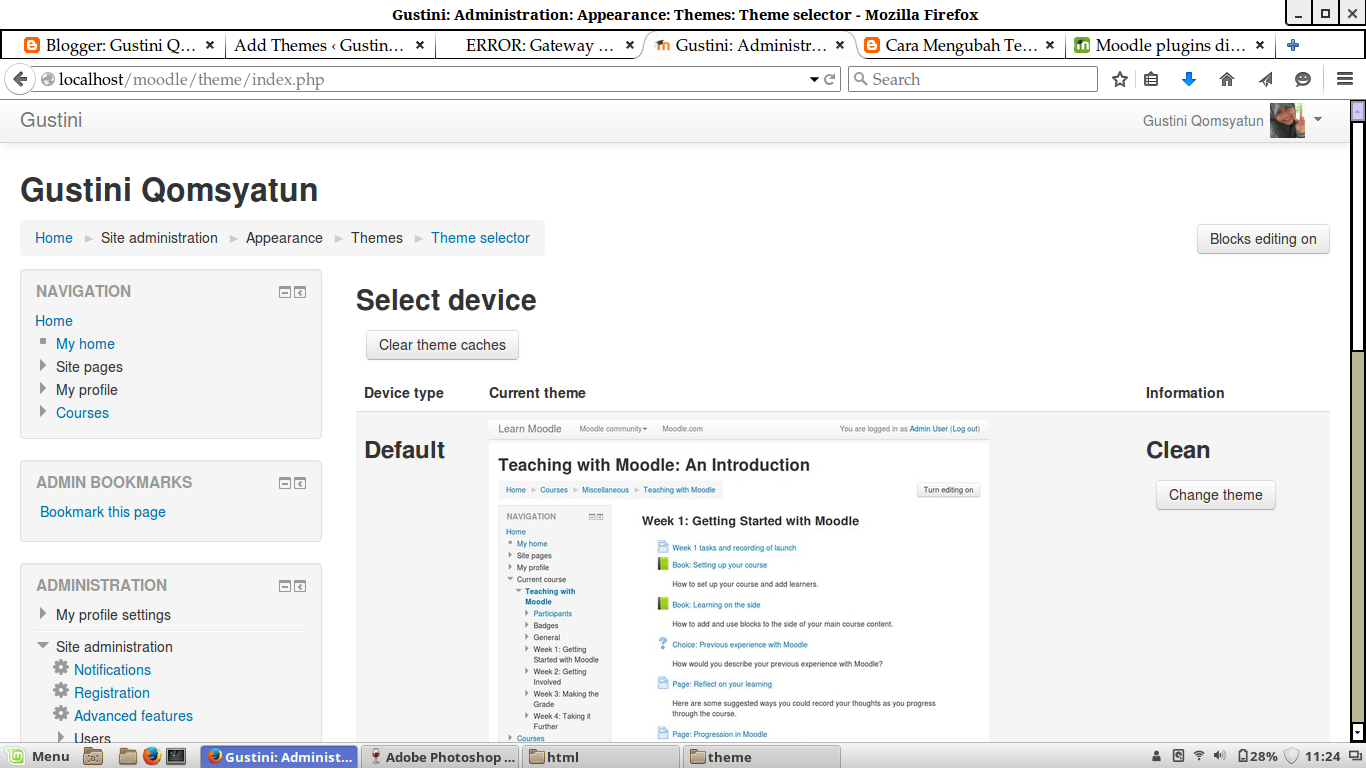Open the Bookmark this page link
The image size is (1366, 768).
(x=103, y=512)
